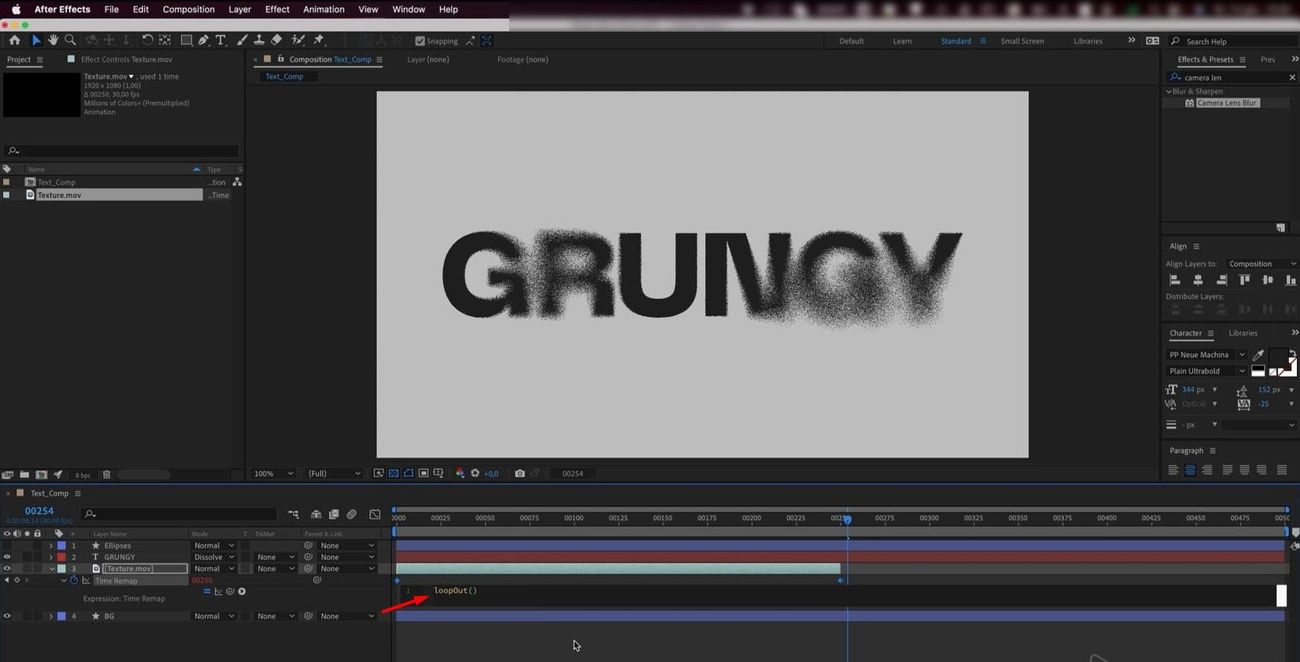1300x662 pixels.
Task: Click the eyedropper in the Character panel
Action: tap(1258, 355)
